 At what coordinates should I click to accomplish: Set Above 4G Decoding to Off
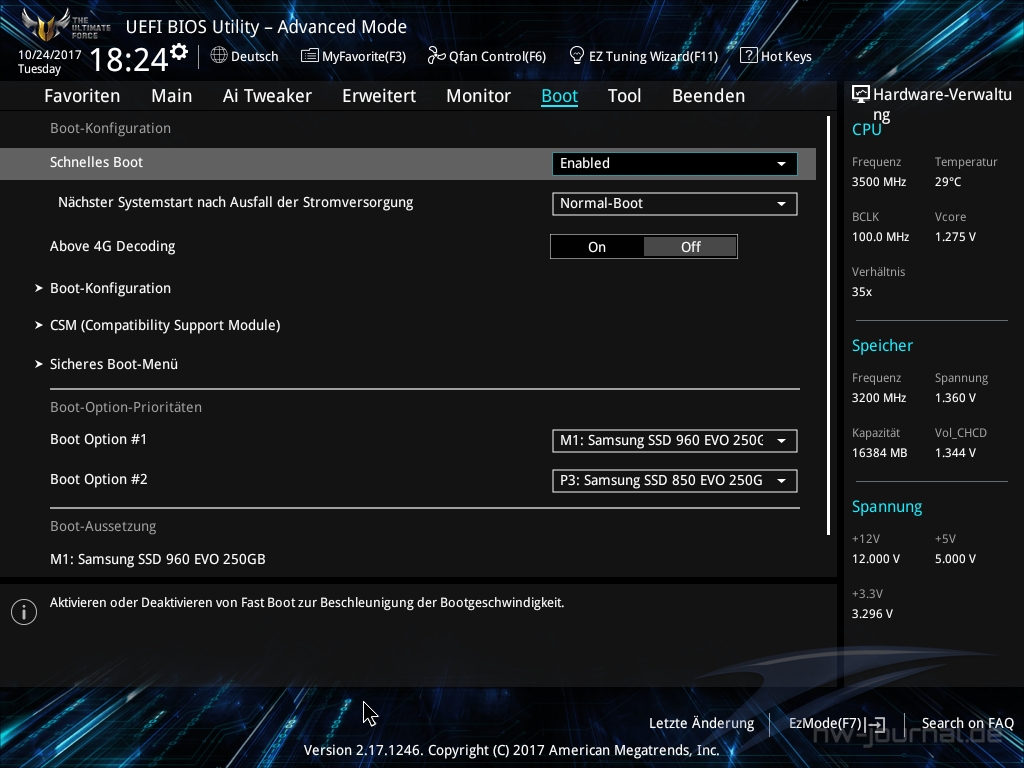point(690,247)
